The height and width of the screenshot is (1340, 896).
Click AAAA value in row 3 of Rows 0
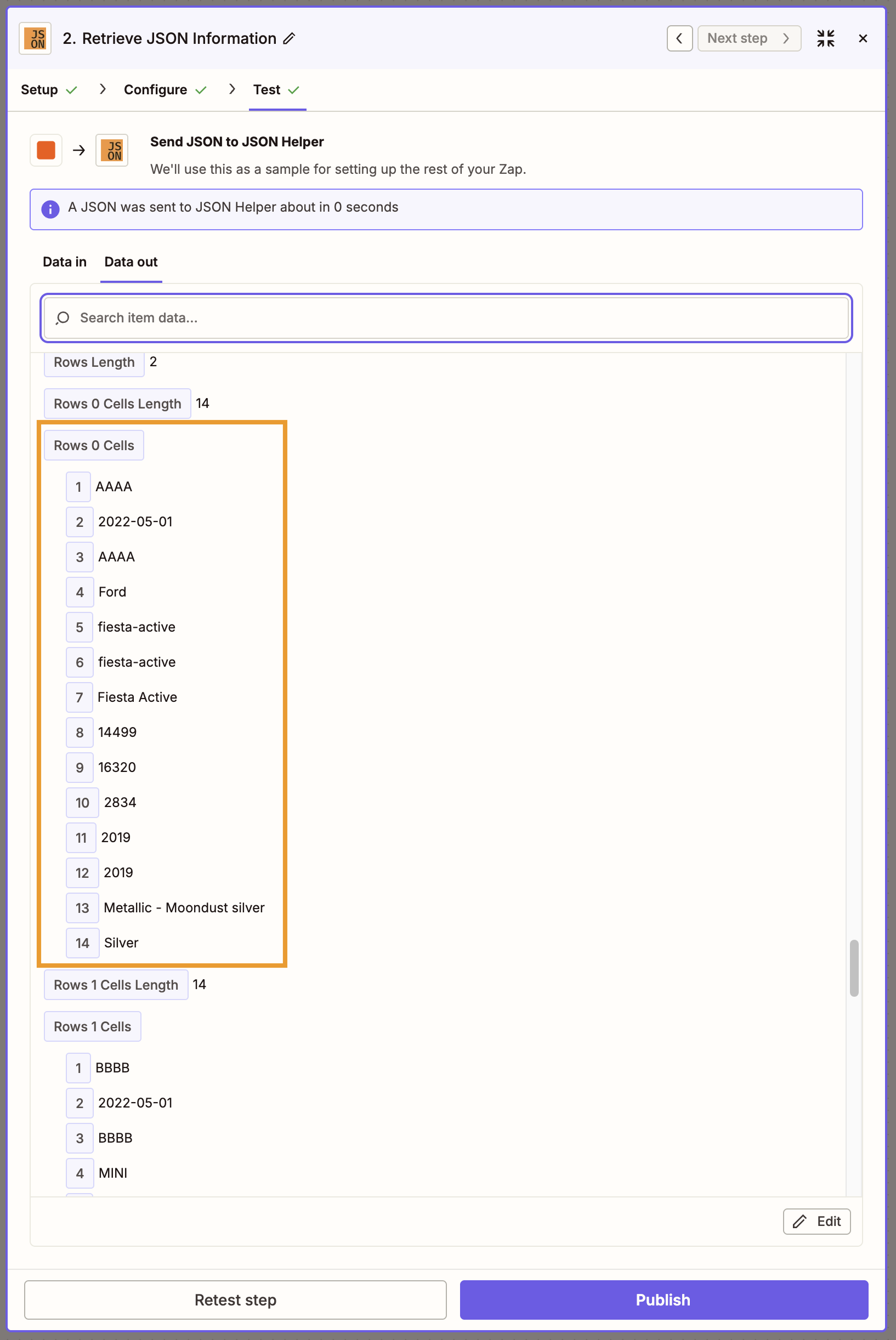(x=117, y=557)
